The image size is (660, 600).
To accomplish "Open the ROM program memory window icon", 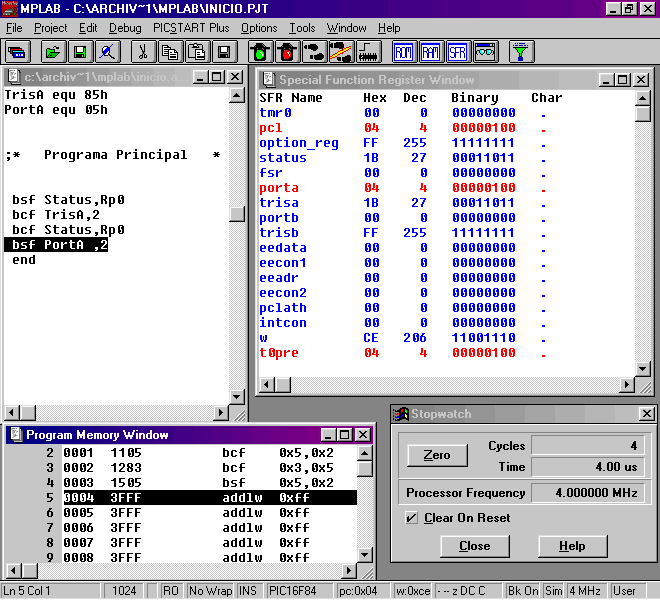I will (404, 51).
